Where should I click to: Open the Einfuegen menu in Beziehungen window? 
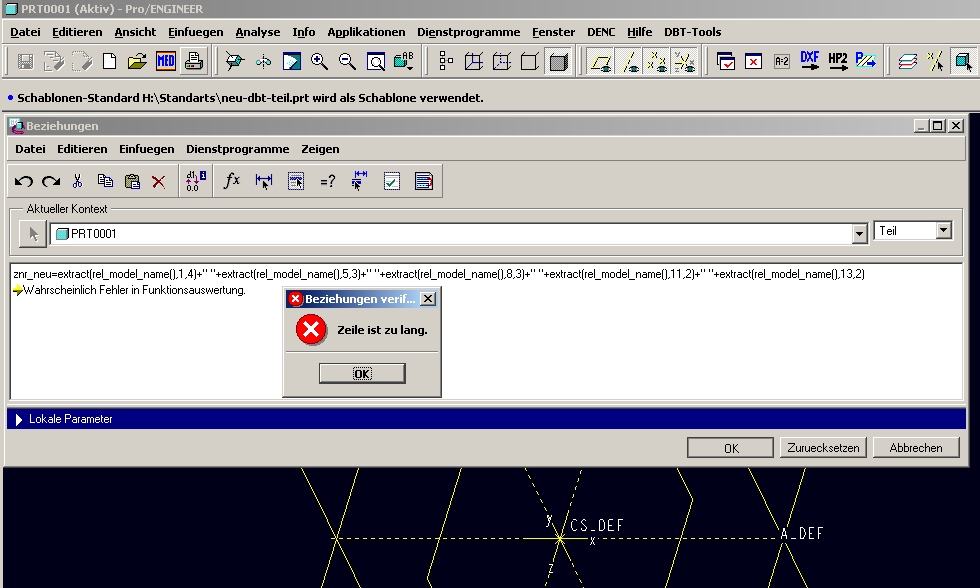[x=147, y=149]
